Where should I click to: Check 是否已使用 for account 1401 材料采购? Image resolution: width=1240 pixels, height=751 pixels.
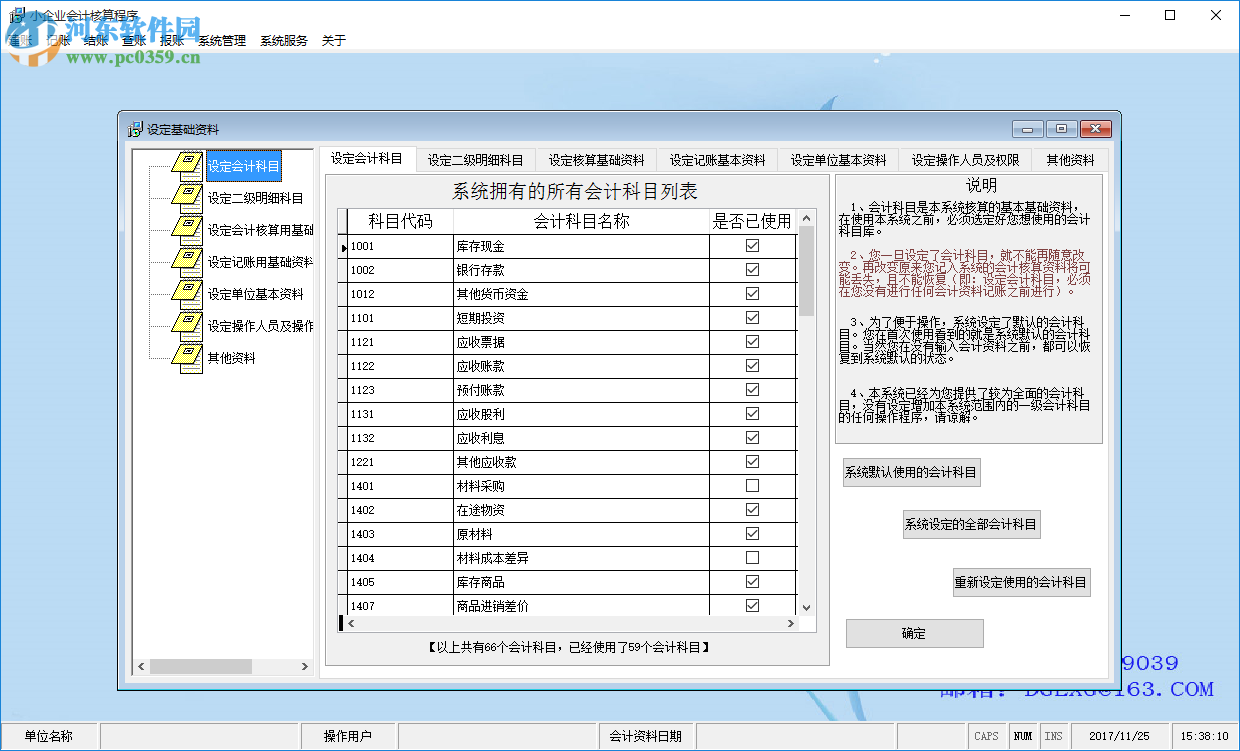coord(753,485)
